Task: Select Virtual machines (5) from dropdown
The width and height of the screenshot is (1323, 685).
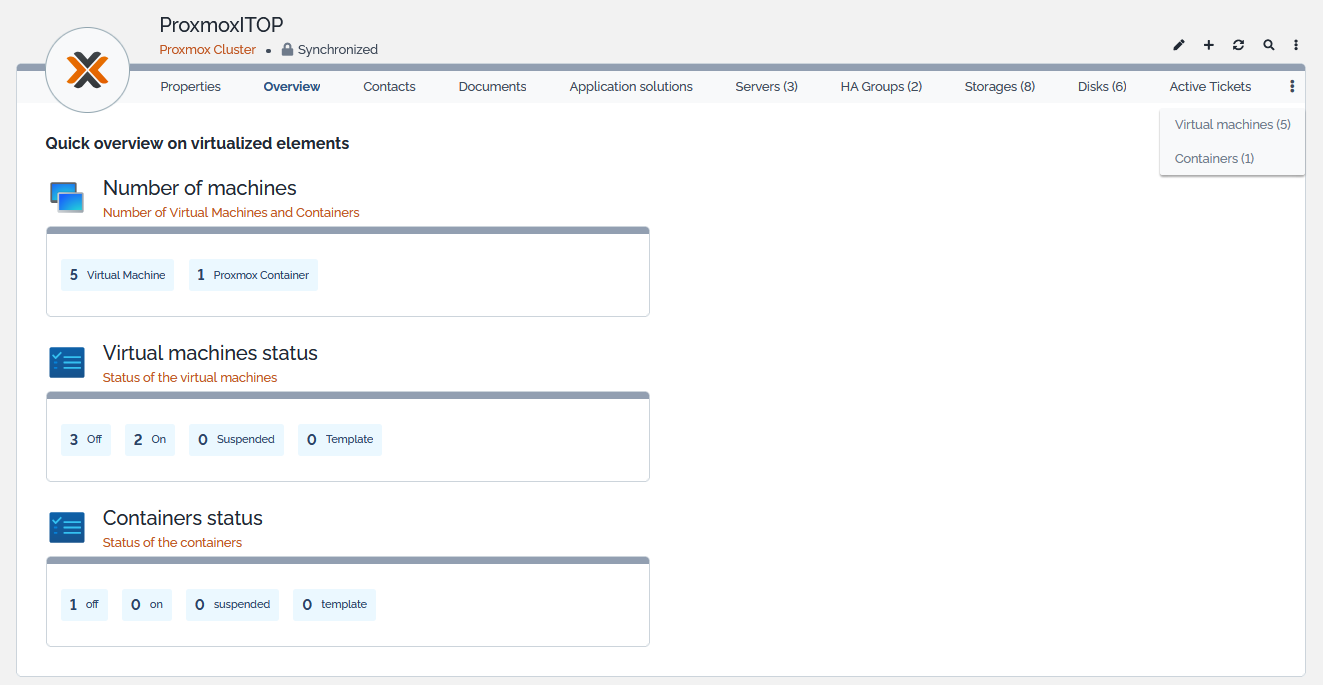Action: 1232,125
